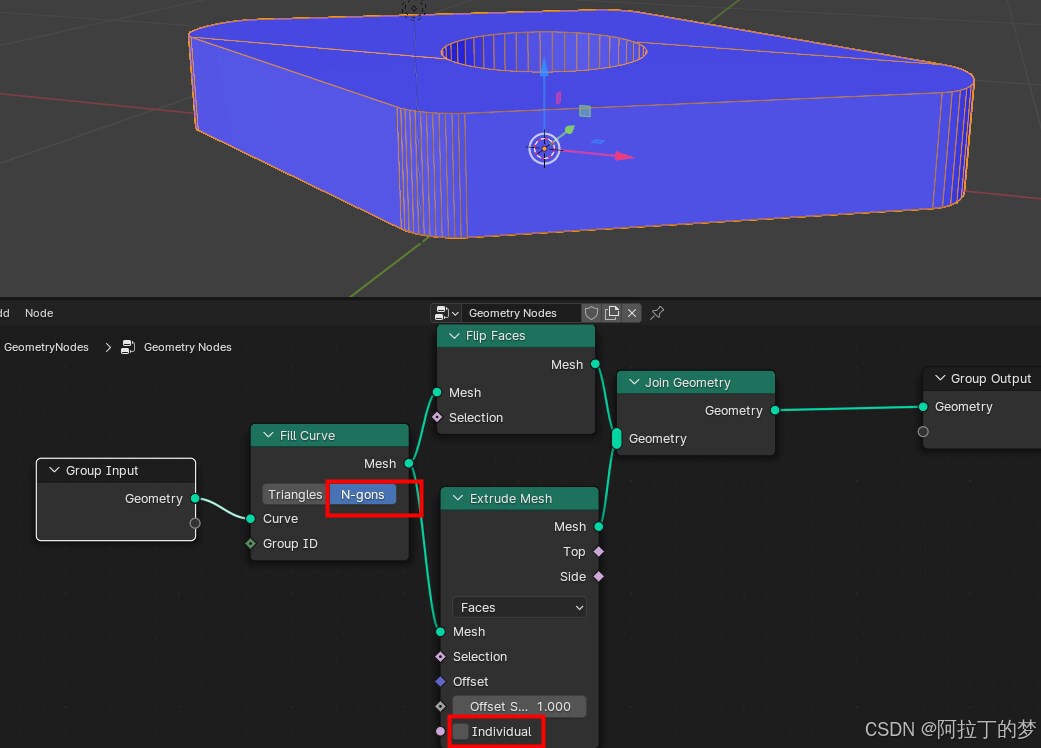Open the Faces mode dropdown
The height and width of the screenshot is (748, 1041).
(519, 608)
